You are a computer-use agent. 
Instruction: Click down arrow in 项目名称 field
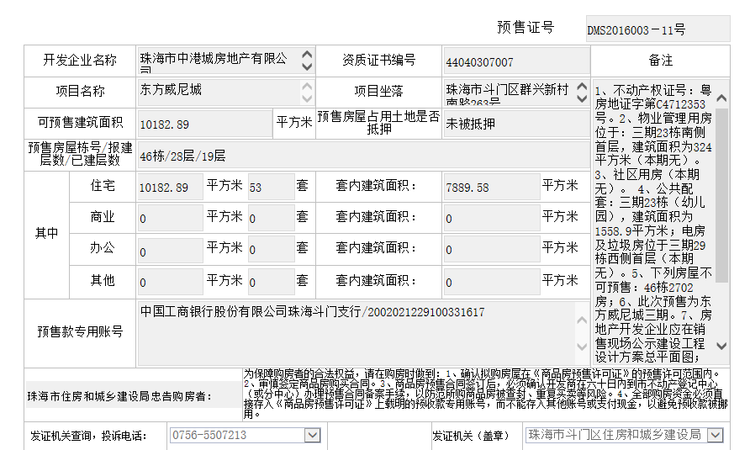pos(307,99)
